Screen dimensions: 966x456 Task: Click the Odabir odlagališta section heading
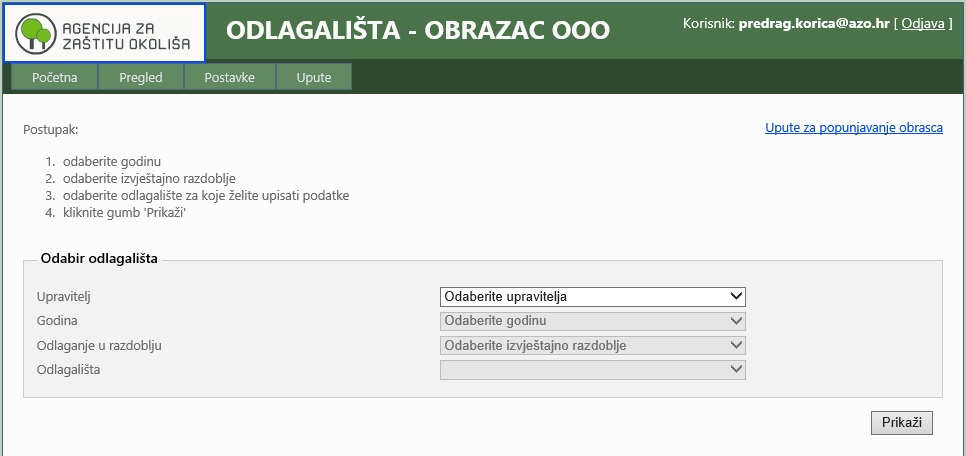pos(99,258)
